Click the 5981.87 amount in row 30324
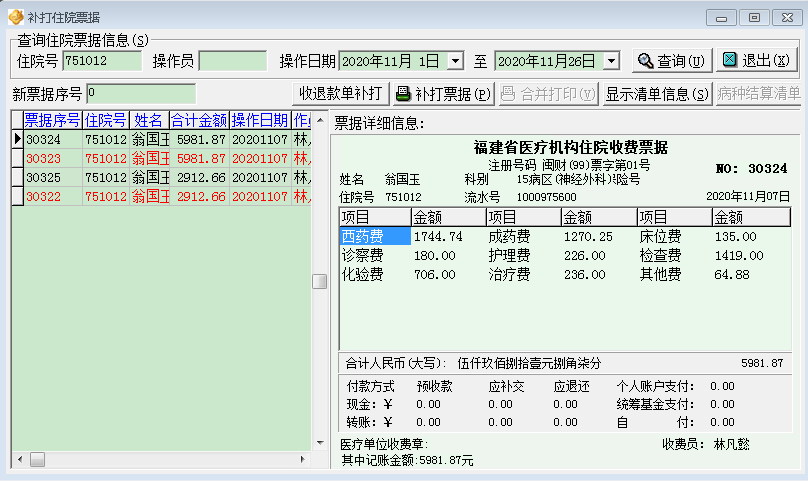Screen dimensions: 808x481 (x=201, y=139)
